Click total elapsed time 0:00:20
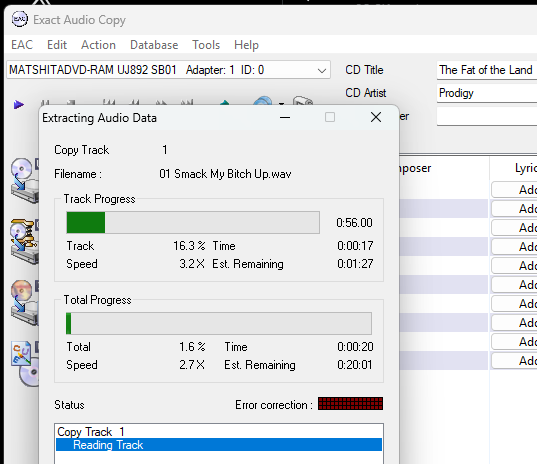537x464 pixels. click(x=355, y=347)
